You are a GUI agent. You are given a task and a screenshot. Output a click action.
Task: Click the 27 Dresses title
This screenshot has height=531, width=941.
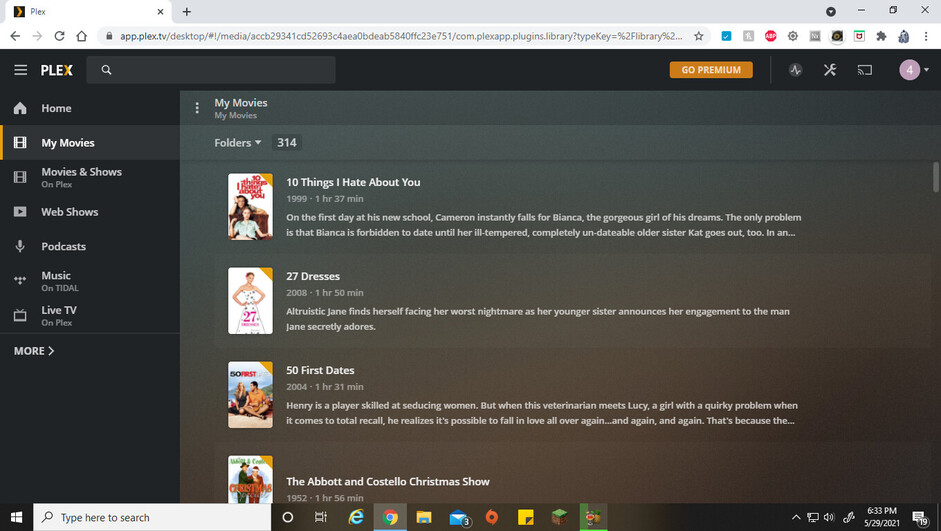[313, 277]
